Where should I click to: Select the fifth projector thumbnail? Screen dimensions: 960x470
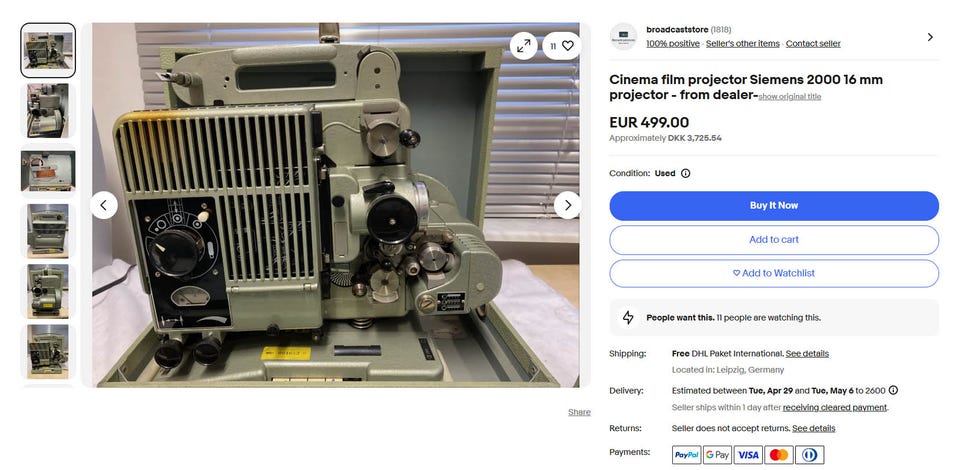pyautogui.click(x=48, y=291)
